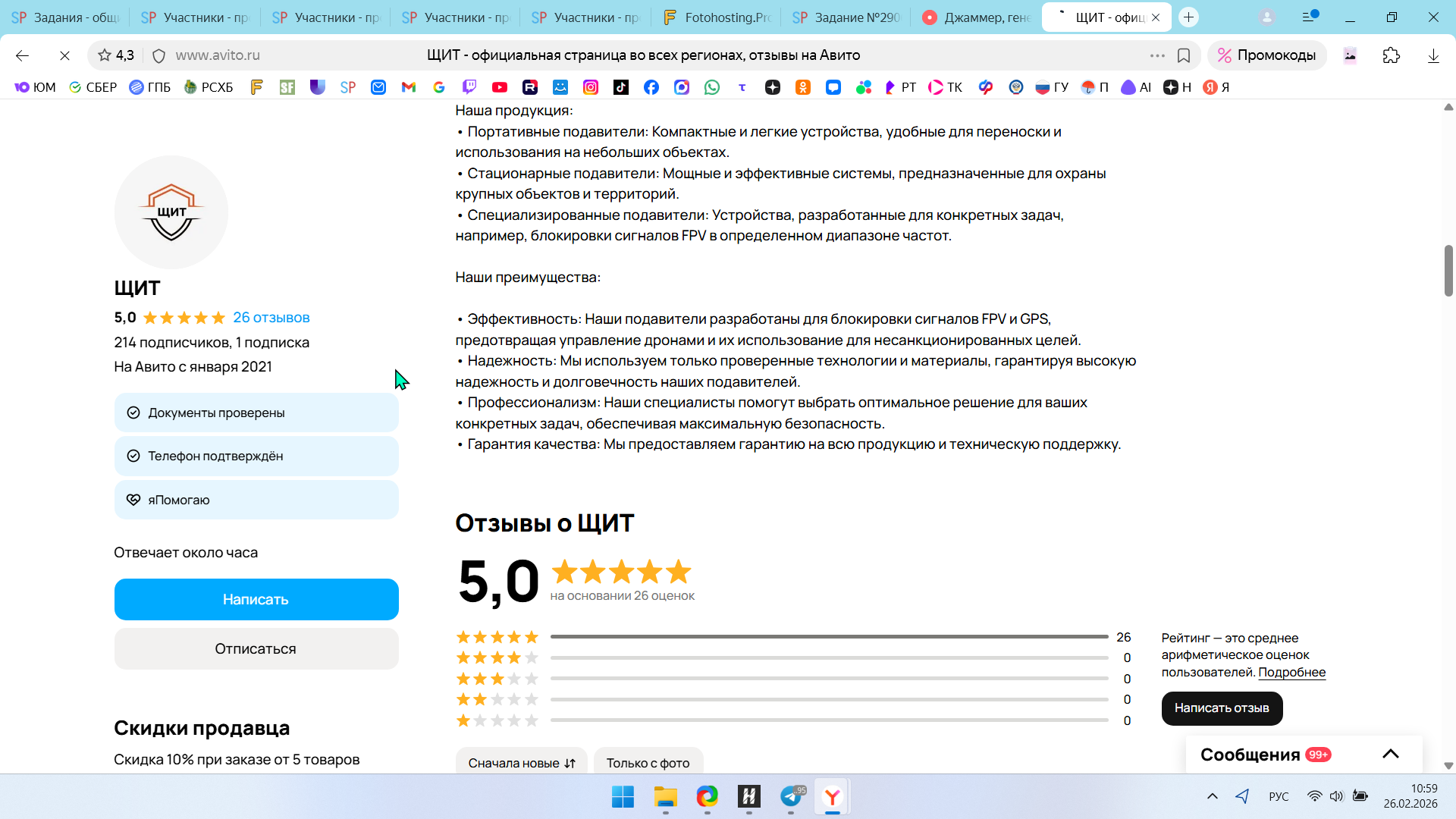Open YouTube bookmark icon in bookmarks bar
The height and width of the screenshot is (819, 1456).
tap(499, 87)
